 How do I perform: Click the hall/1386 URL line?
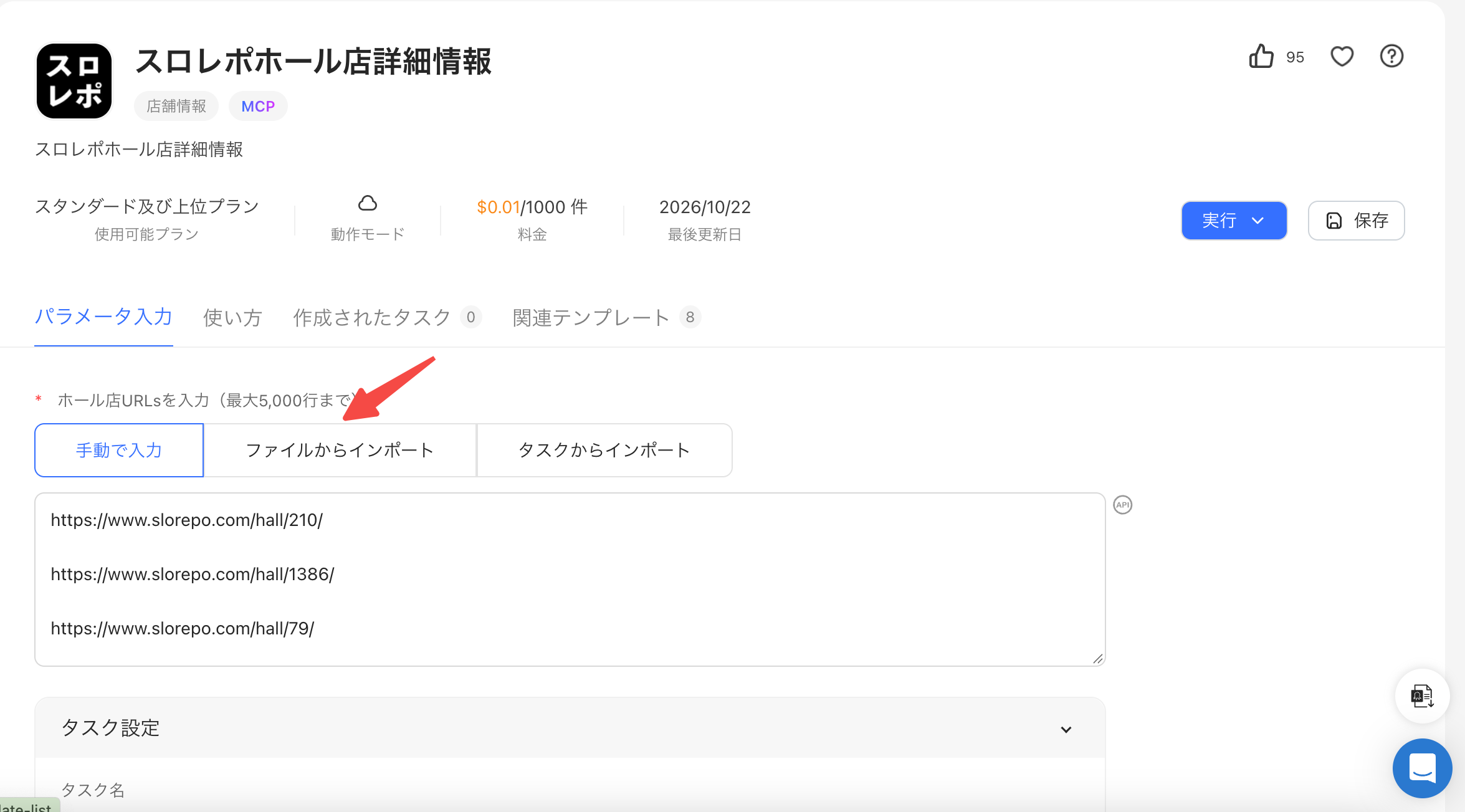(x=193, y=575)
